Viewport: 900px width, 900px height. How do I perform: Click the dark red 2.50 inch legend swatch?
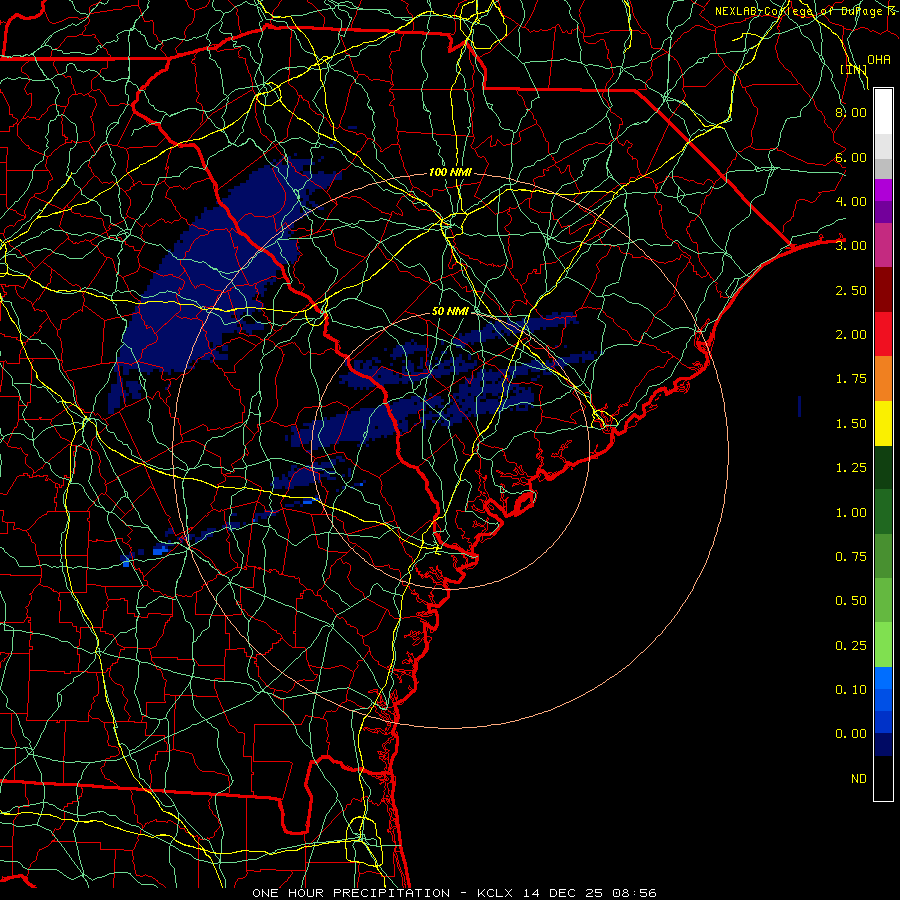tap(883, 290)
